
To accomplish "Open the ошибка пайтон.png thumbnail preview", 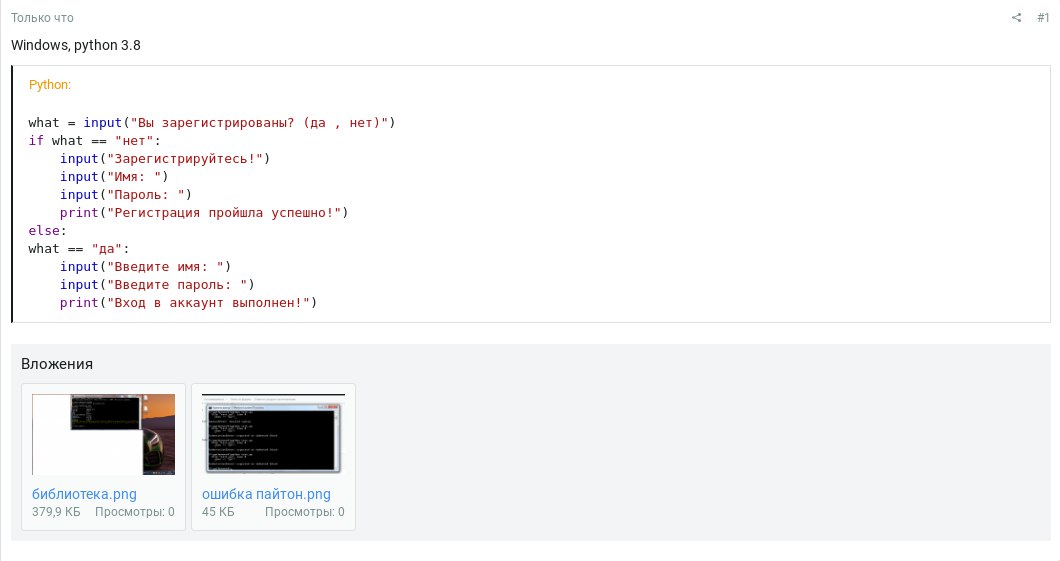I will [273, 434].
